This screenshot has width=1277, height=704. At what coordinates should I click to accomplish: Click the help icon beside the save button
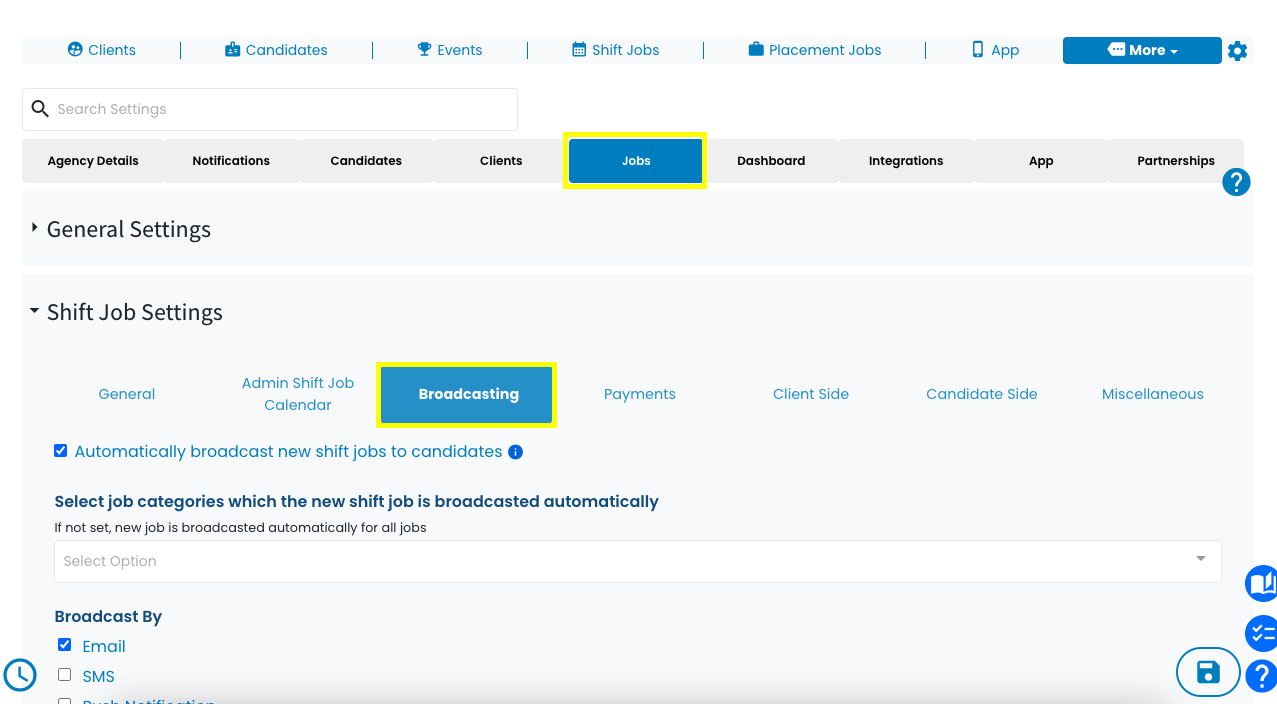pos(1262,675)
